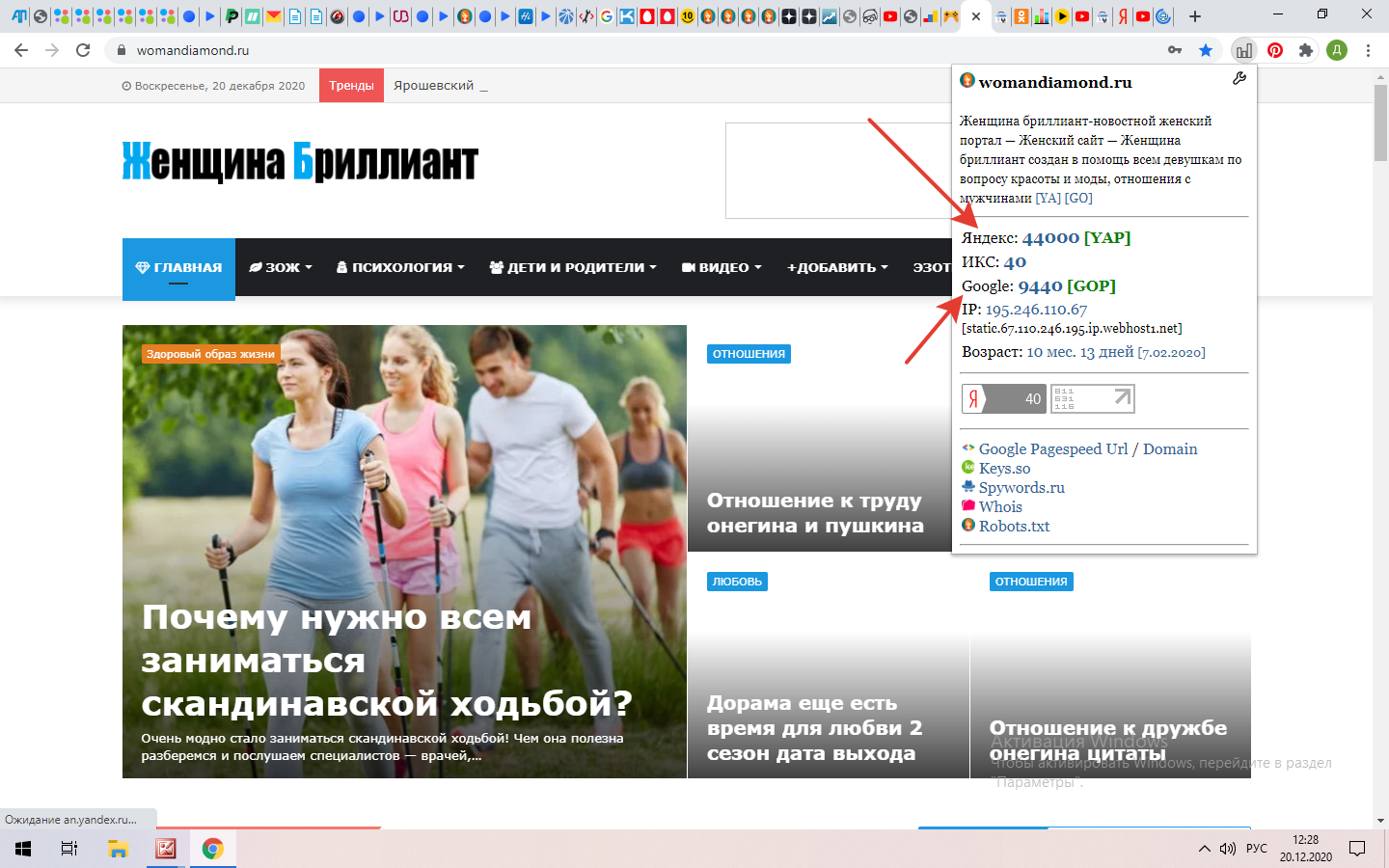Open the Pinterest extension icon
1389x868 pixels.
coord(1275,50)
